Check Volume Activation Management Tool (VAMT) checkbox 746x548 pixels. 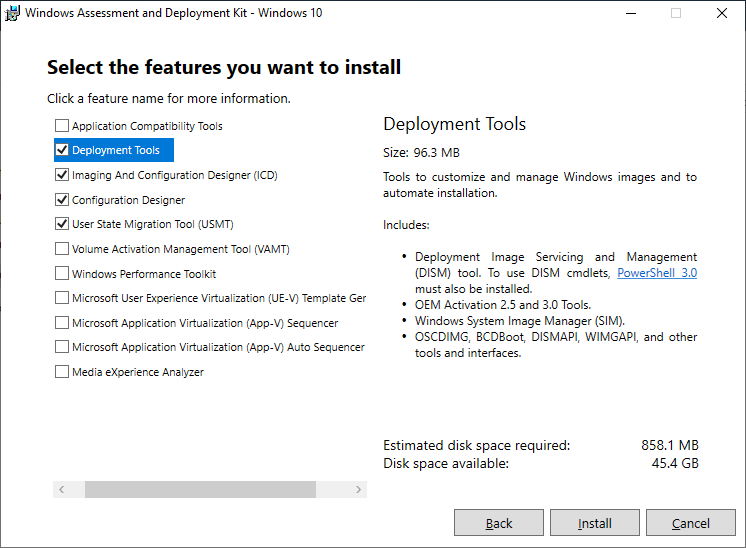62,249
